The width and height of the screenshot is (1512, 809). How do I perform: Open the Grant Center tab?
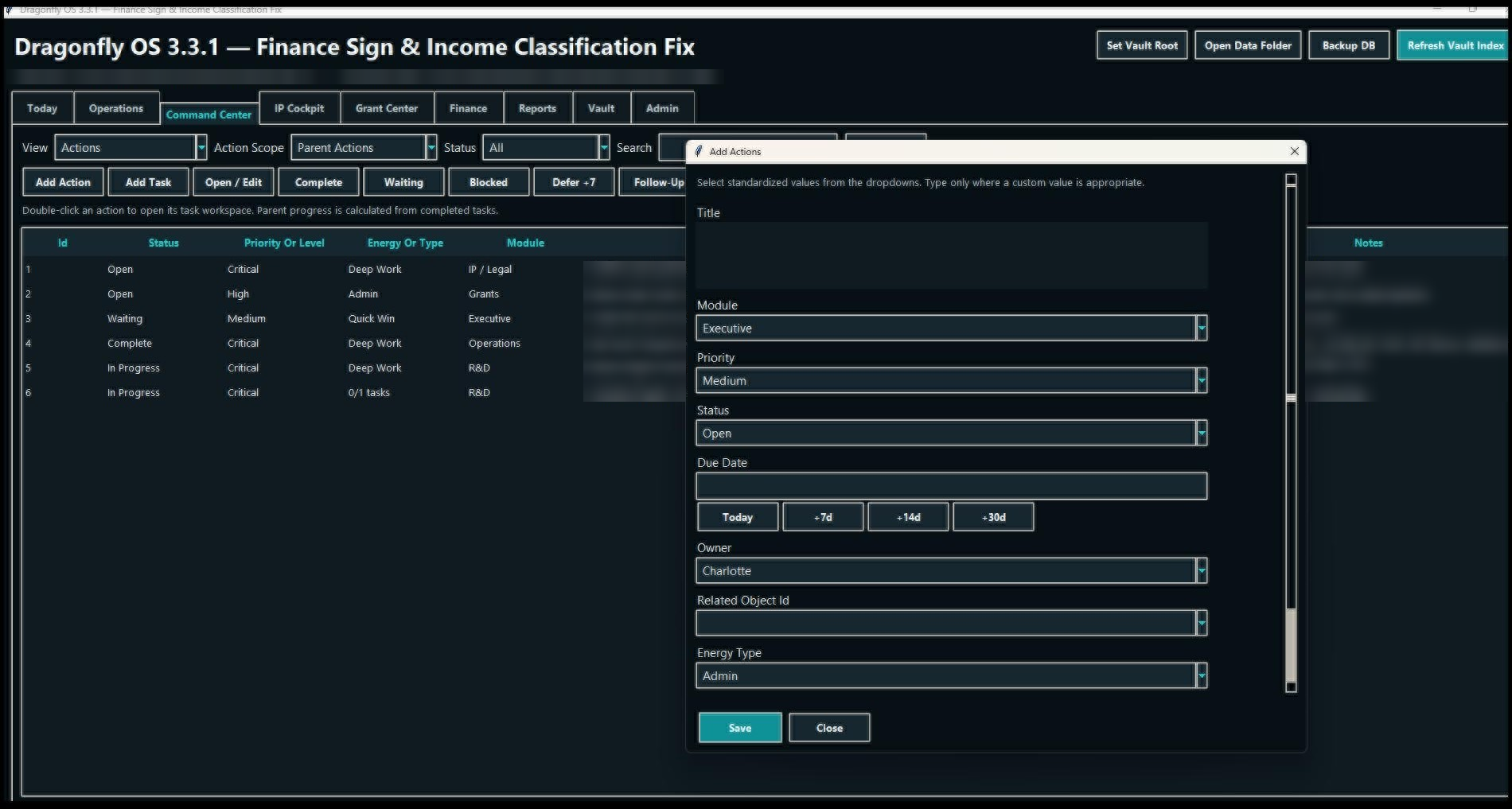(x=387, y=108)
